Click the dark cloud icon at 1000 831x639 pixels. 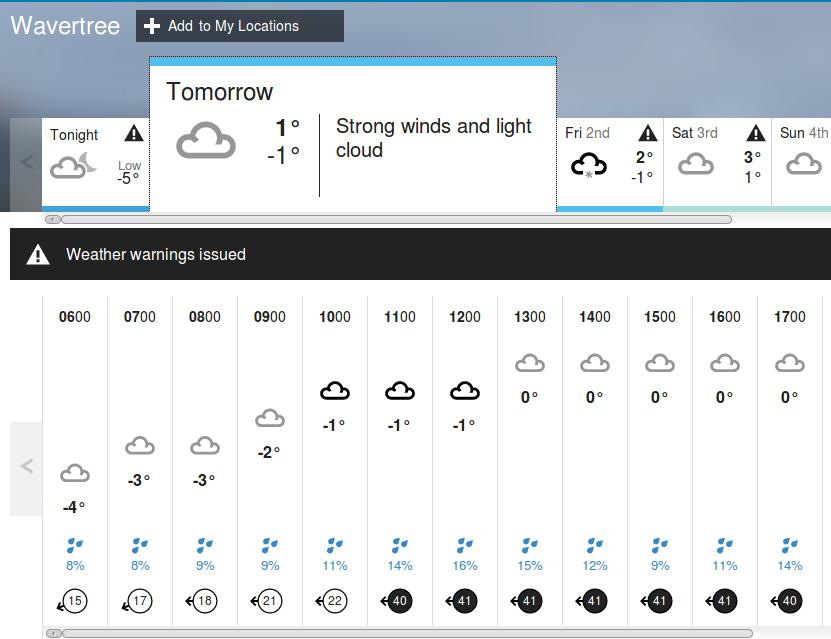(335, 391)
